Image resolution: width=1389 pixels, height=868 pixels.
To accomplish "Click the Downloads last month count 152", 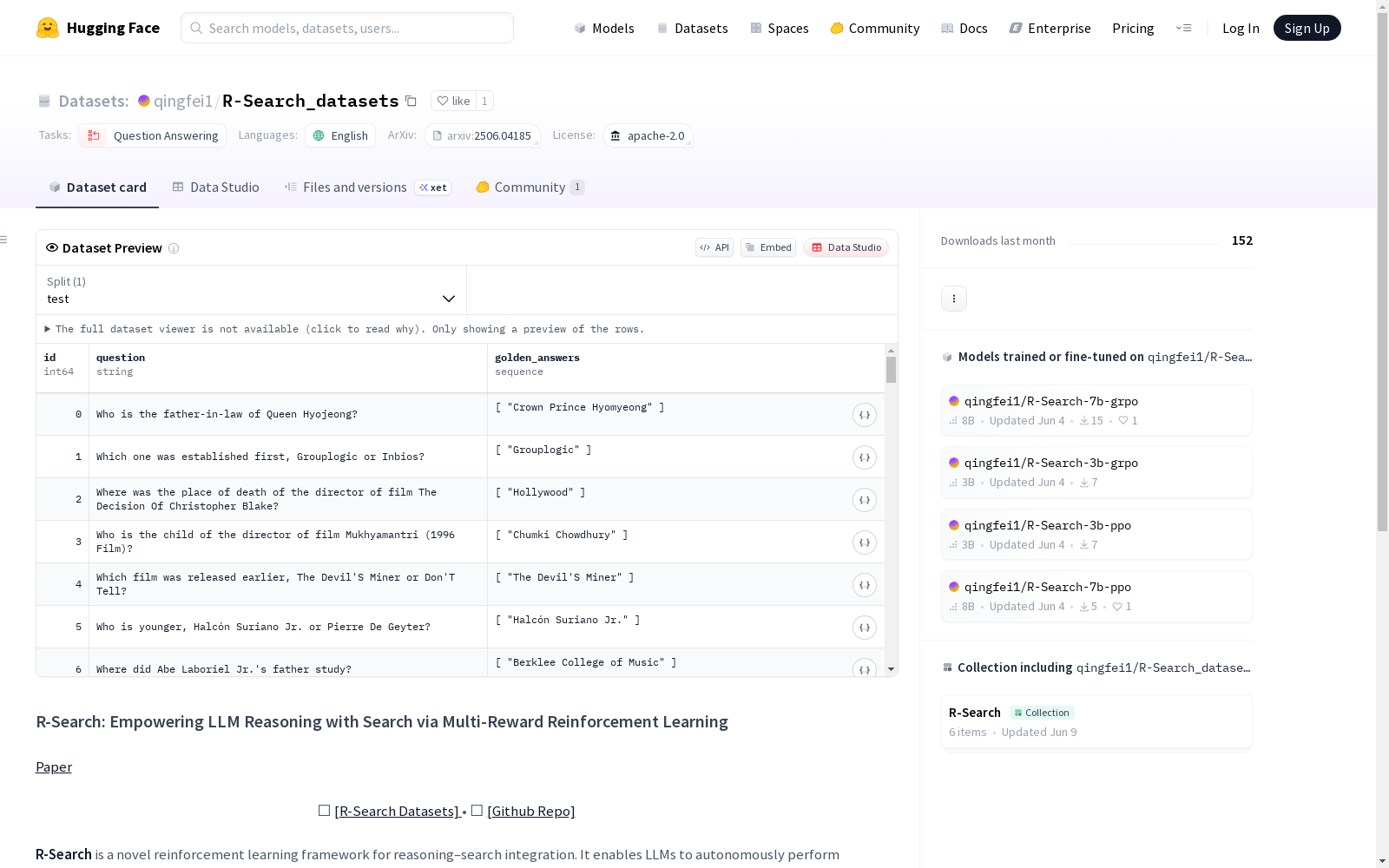I will (1242, 240).
